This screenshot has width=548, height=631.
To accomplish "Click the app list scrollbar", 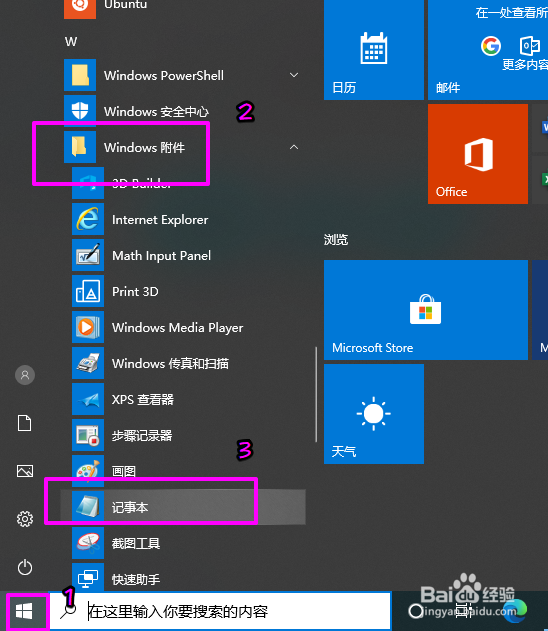I will pos(316,394).
